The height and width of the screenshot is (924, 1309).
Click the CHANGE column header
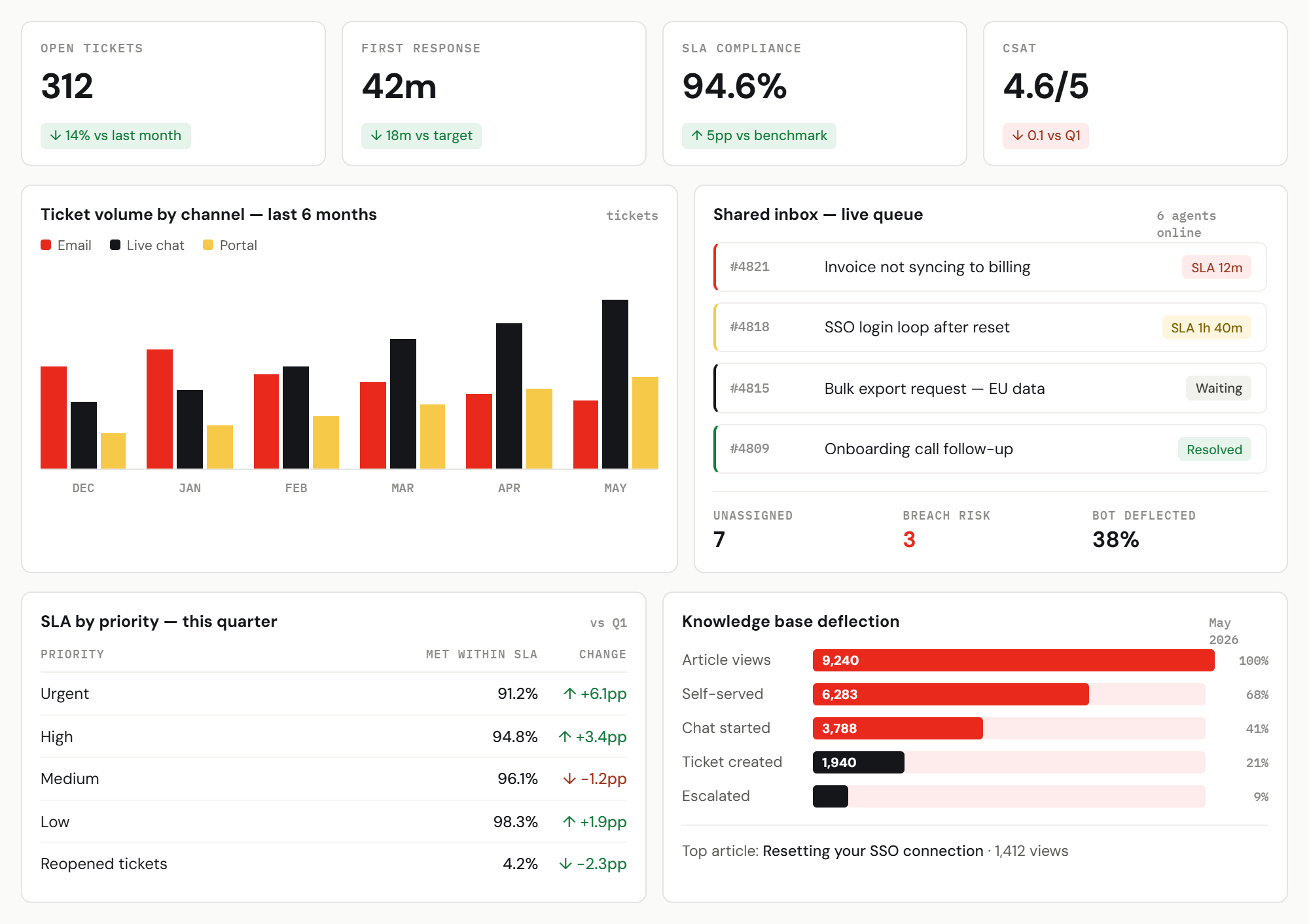(603, 654)
